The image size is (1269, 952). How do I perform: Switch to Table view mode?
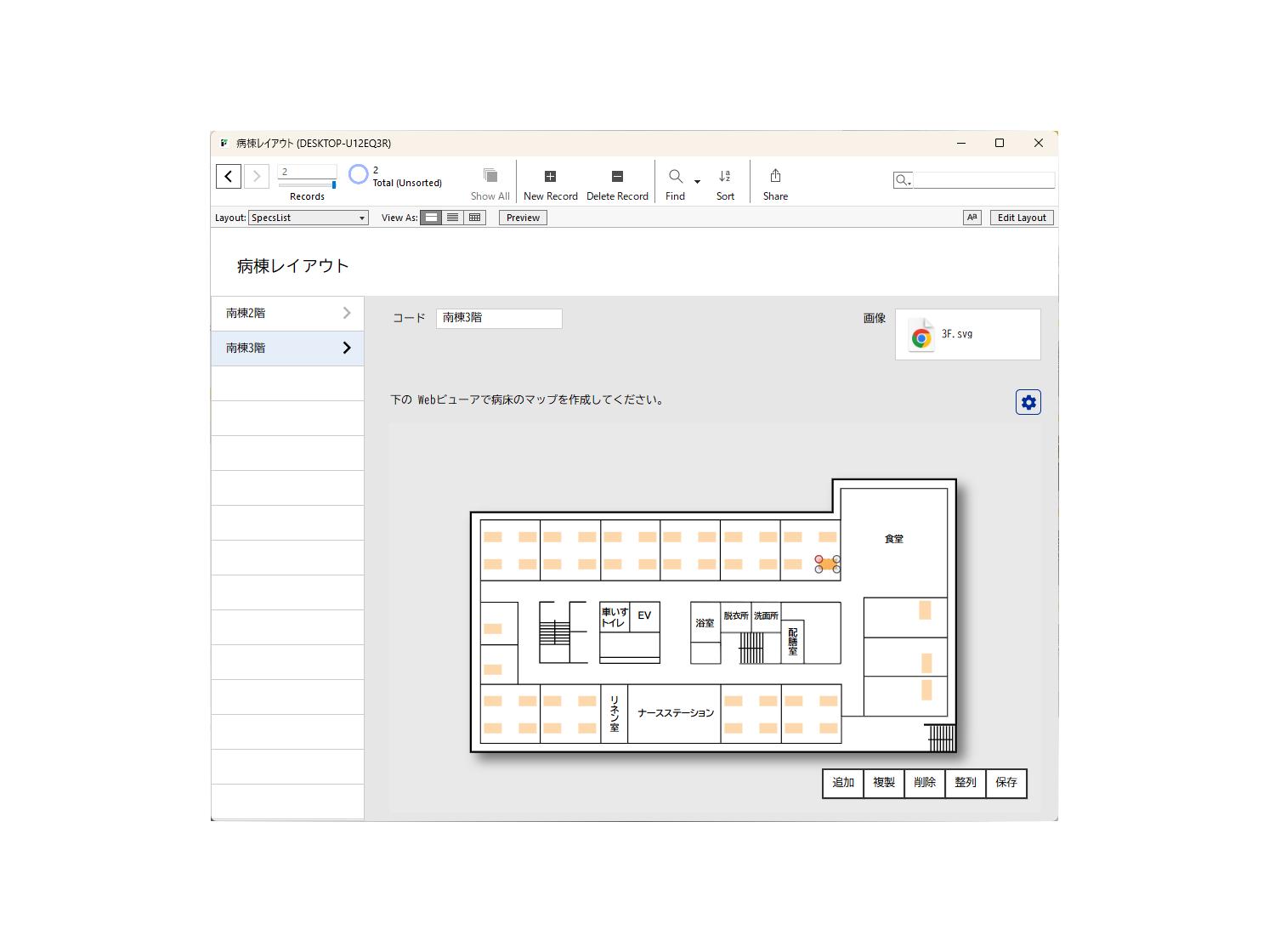pyautogui.click(x=475, y=218)
